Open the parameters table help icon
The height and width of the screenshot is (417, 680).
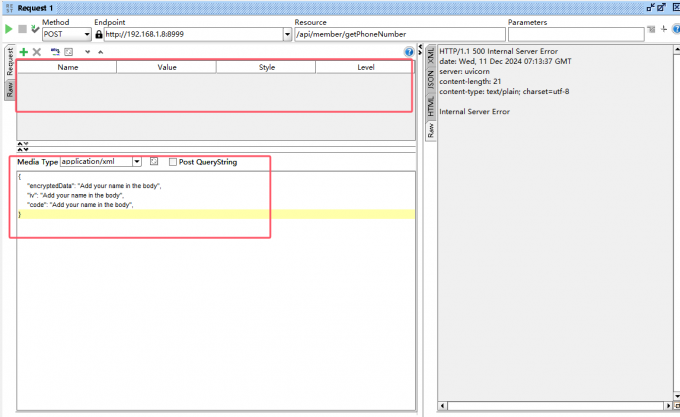tap(409, 52)
